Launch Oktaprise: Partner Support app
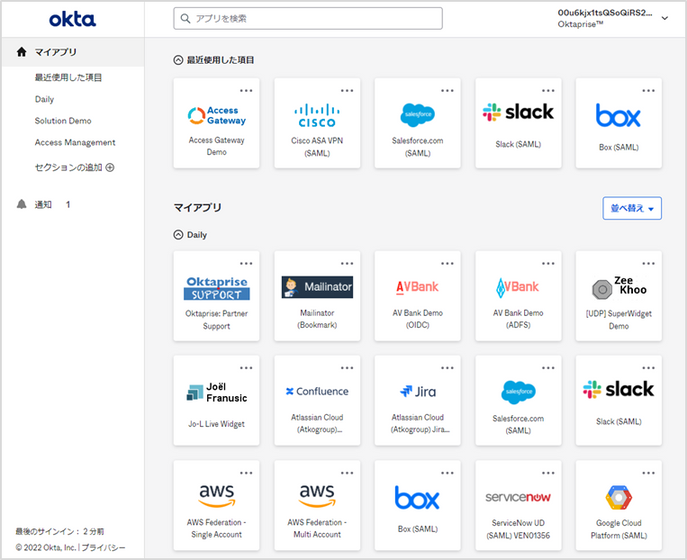This screenshot has width=687, height=560. [x=216, y=296]
